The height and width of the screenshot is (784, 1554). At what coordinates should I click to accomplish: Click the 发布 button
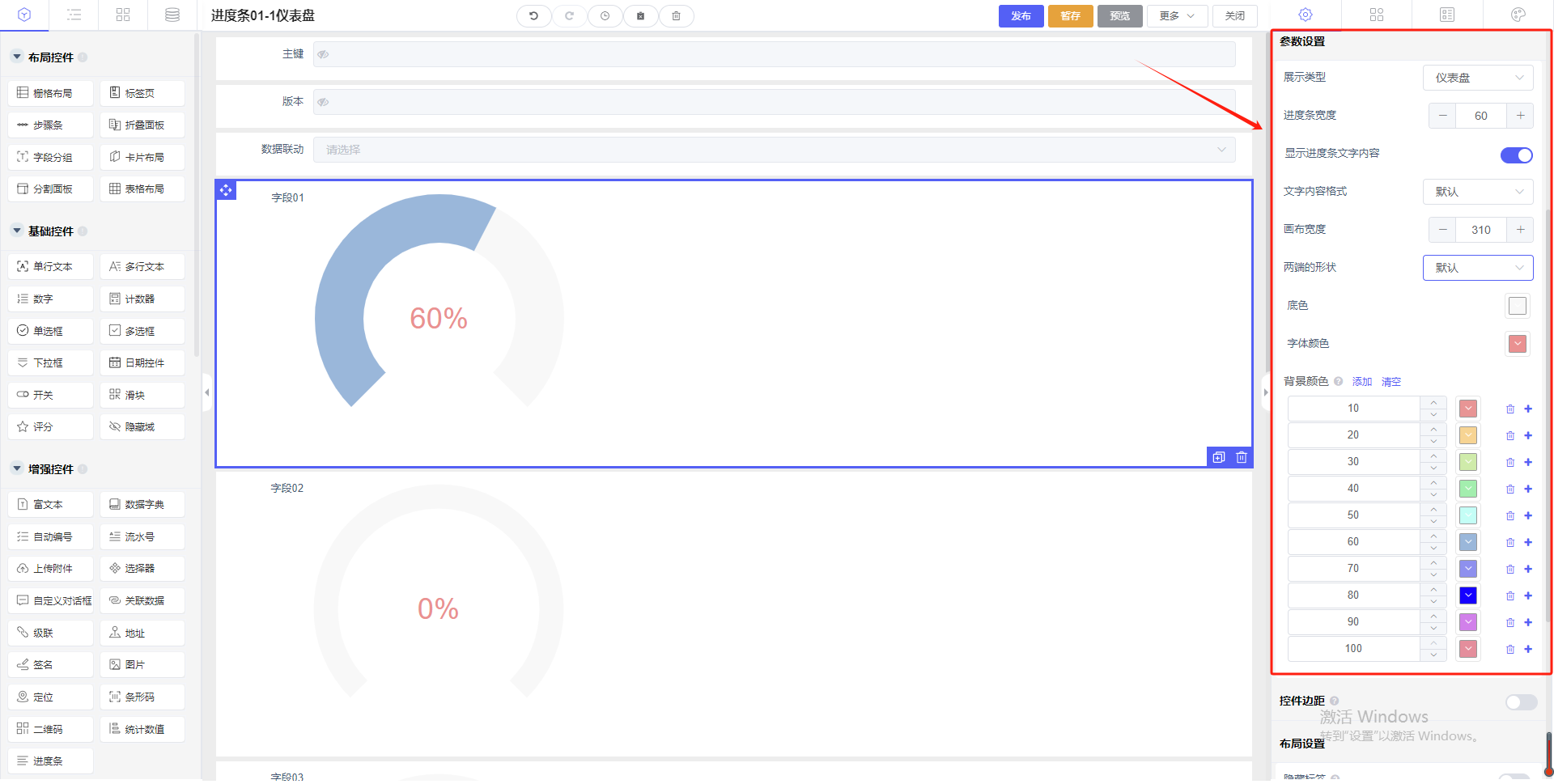click(x=1021, y=16)
